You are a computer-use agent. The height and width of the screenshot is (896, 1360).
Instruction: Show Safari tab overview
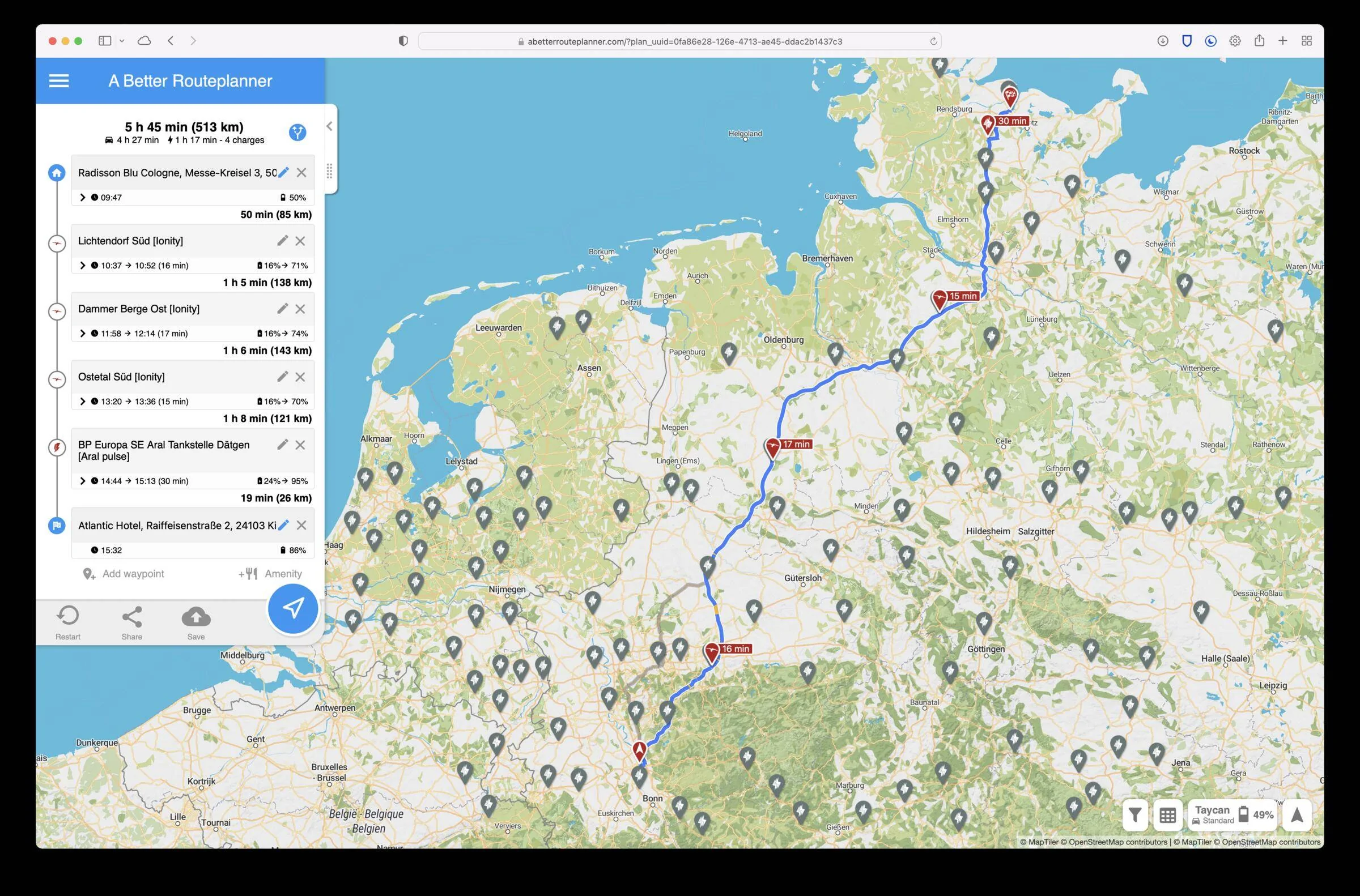tap(1306, 41)
